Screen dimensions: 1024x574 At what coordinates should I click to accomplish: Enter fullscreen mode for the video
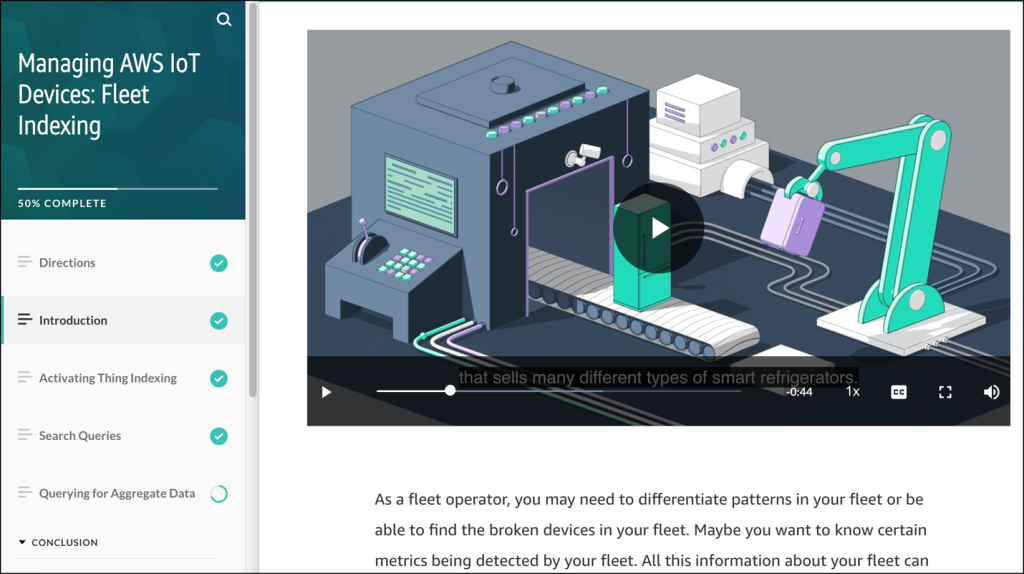tap(945, 392)
